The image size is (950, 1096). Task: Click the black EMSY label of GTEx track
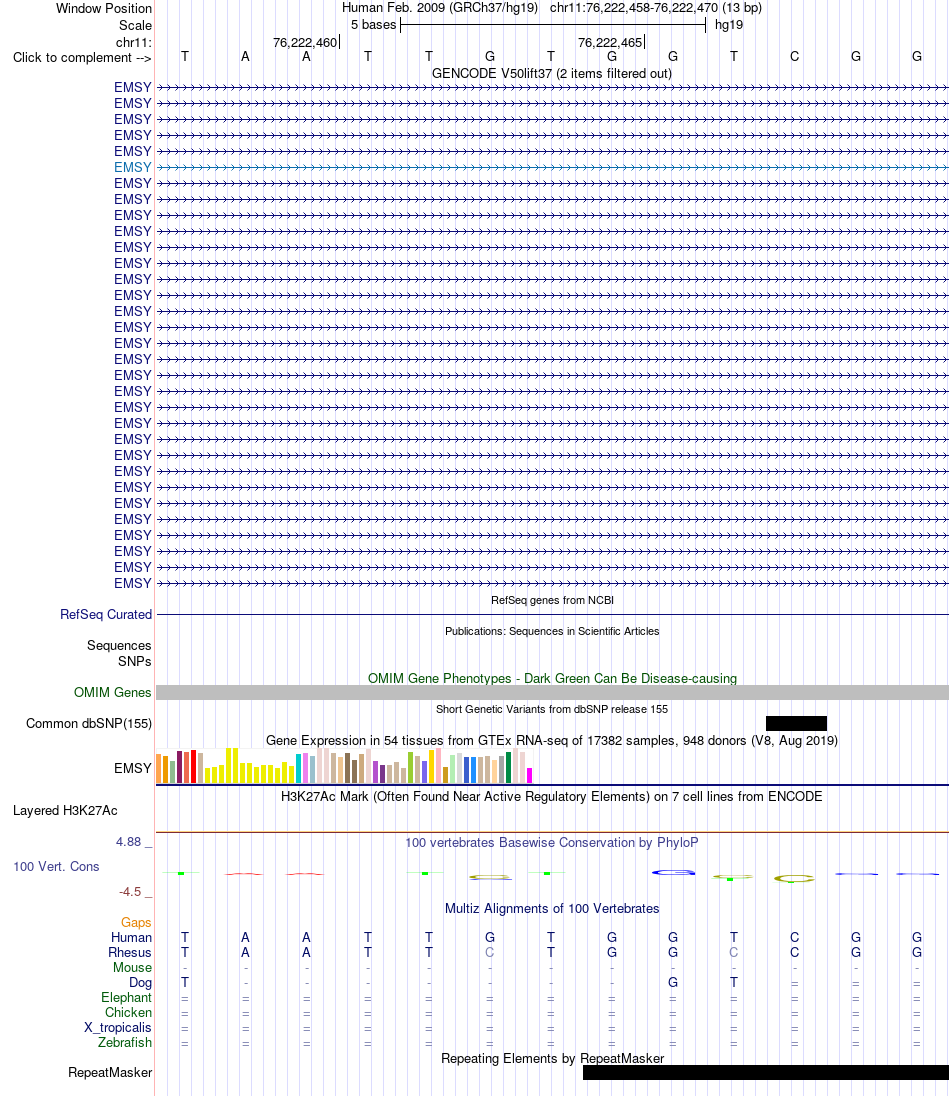click(133, 768)
